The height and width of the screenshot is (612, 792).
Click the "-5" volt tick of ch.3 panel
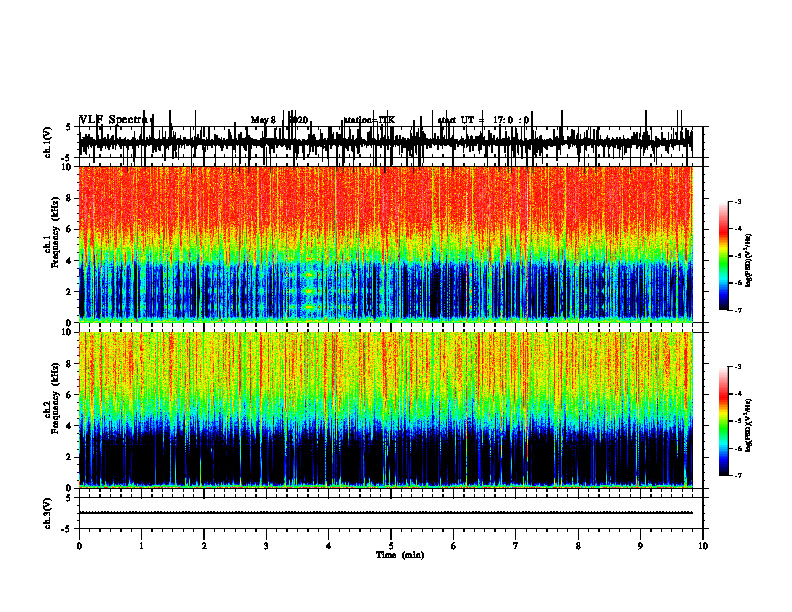67,529
